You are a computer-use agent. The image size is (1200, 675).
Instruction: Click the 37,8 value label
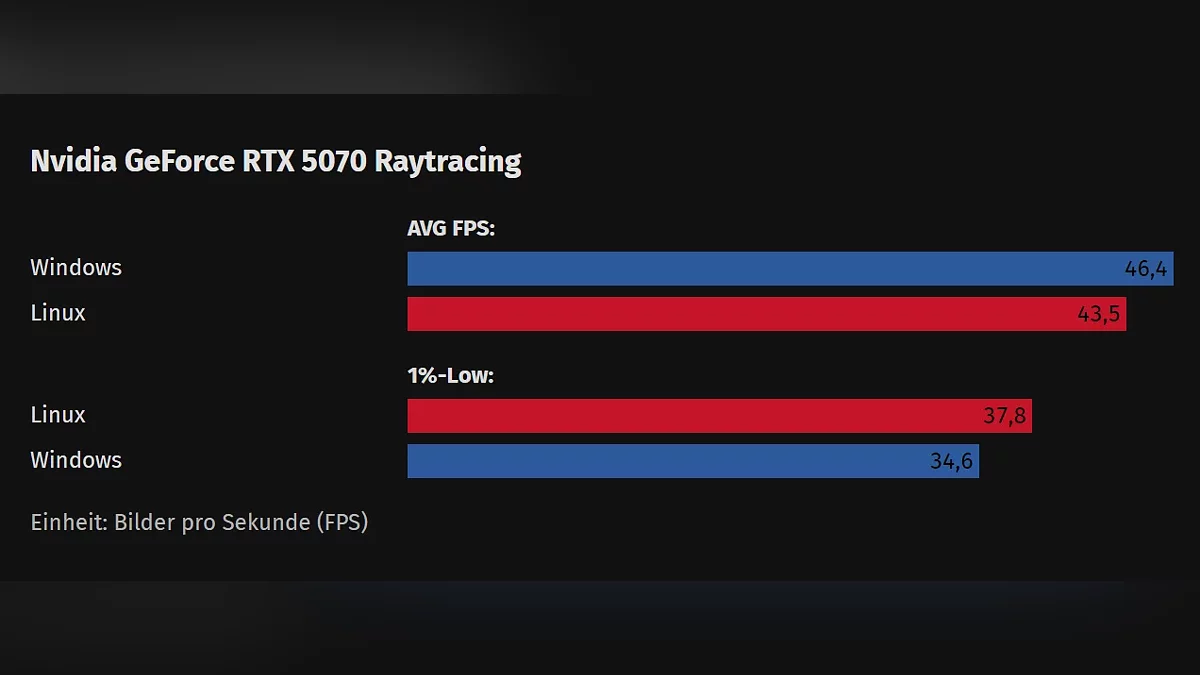pyautogui.click(x=1004, y=416)
